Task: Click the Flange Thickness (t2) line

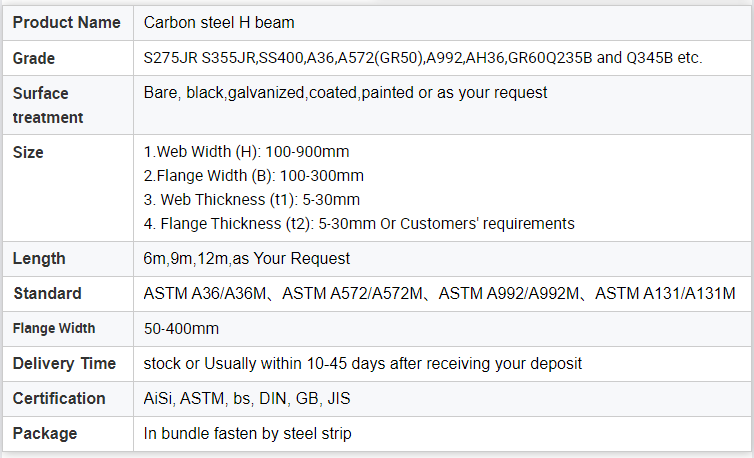Action: (359, 224)
